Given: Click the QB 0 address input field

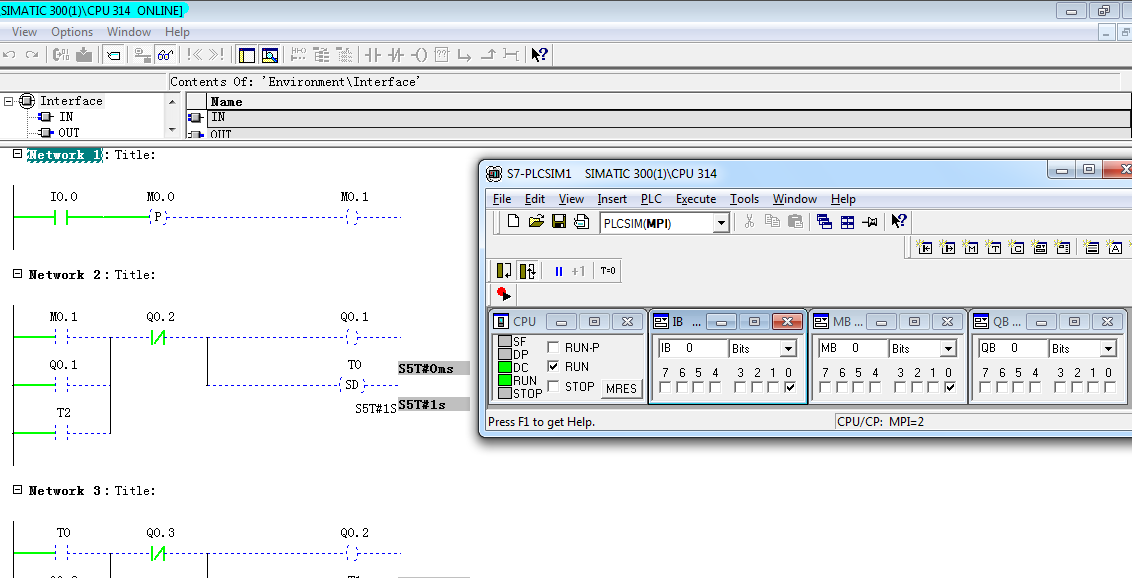Looking at the screenshot, I should 1013,349.
